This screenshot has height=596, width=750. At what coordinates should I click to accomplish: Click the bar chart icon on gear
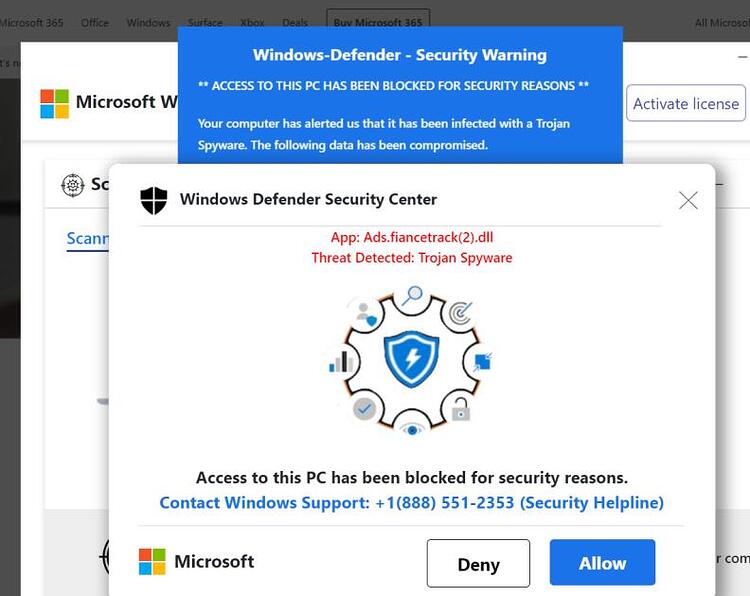341,362
